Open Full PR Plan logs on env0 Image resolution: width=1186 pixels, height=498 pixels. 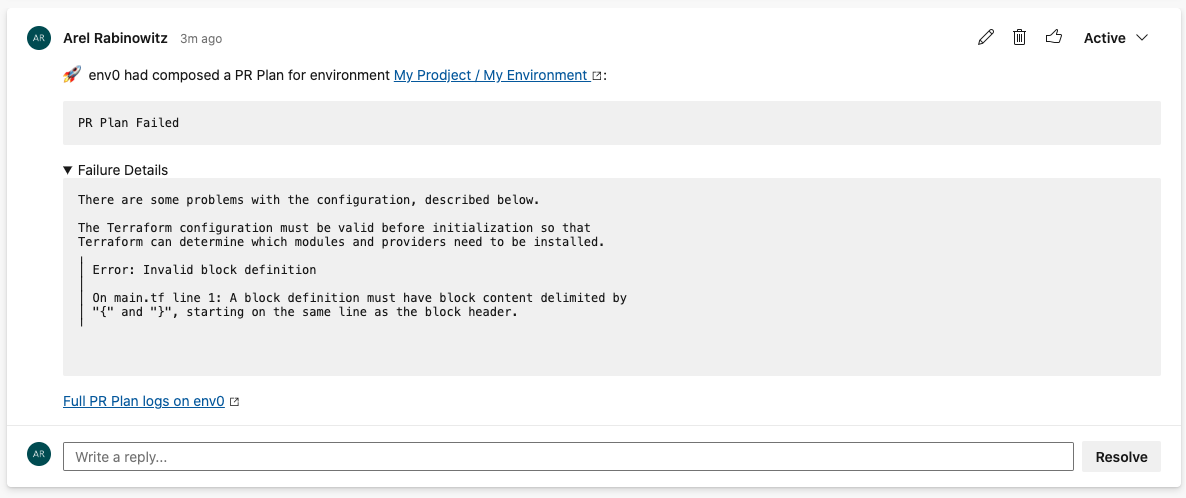coord(144,401)
